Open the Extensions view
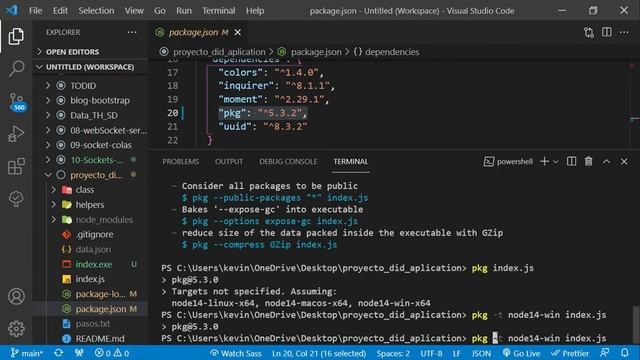 (x=16, y=167)
